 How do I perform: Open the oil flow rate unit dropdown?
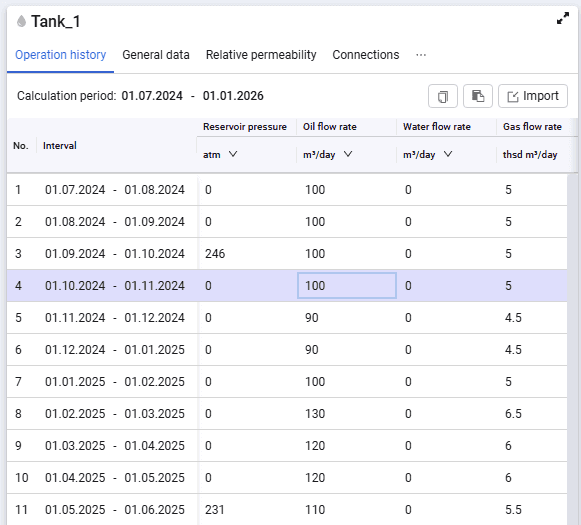pos(348,154)
